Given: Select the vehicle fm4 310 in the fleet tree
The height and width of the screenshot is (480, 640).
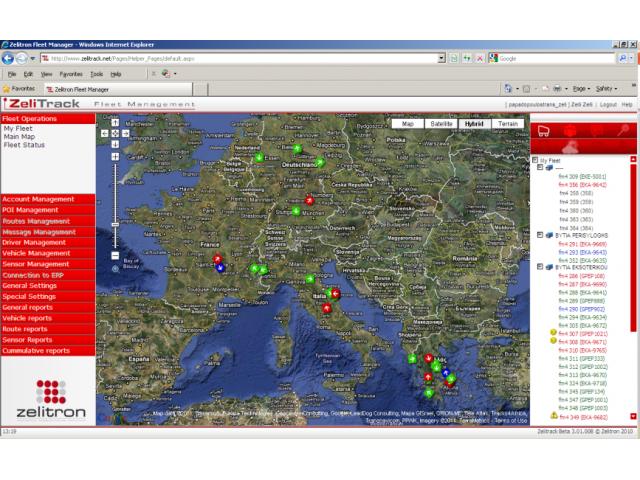Looking at the screenshot, I should click(582, 350).
